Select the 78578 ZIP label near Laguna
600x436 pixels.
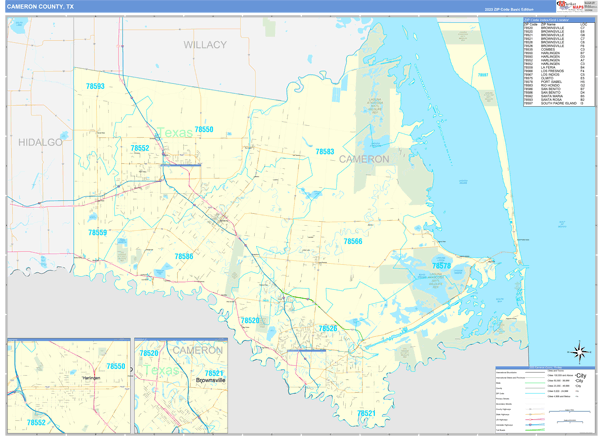tap(441, 266)
